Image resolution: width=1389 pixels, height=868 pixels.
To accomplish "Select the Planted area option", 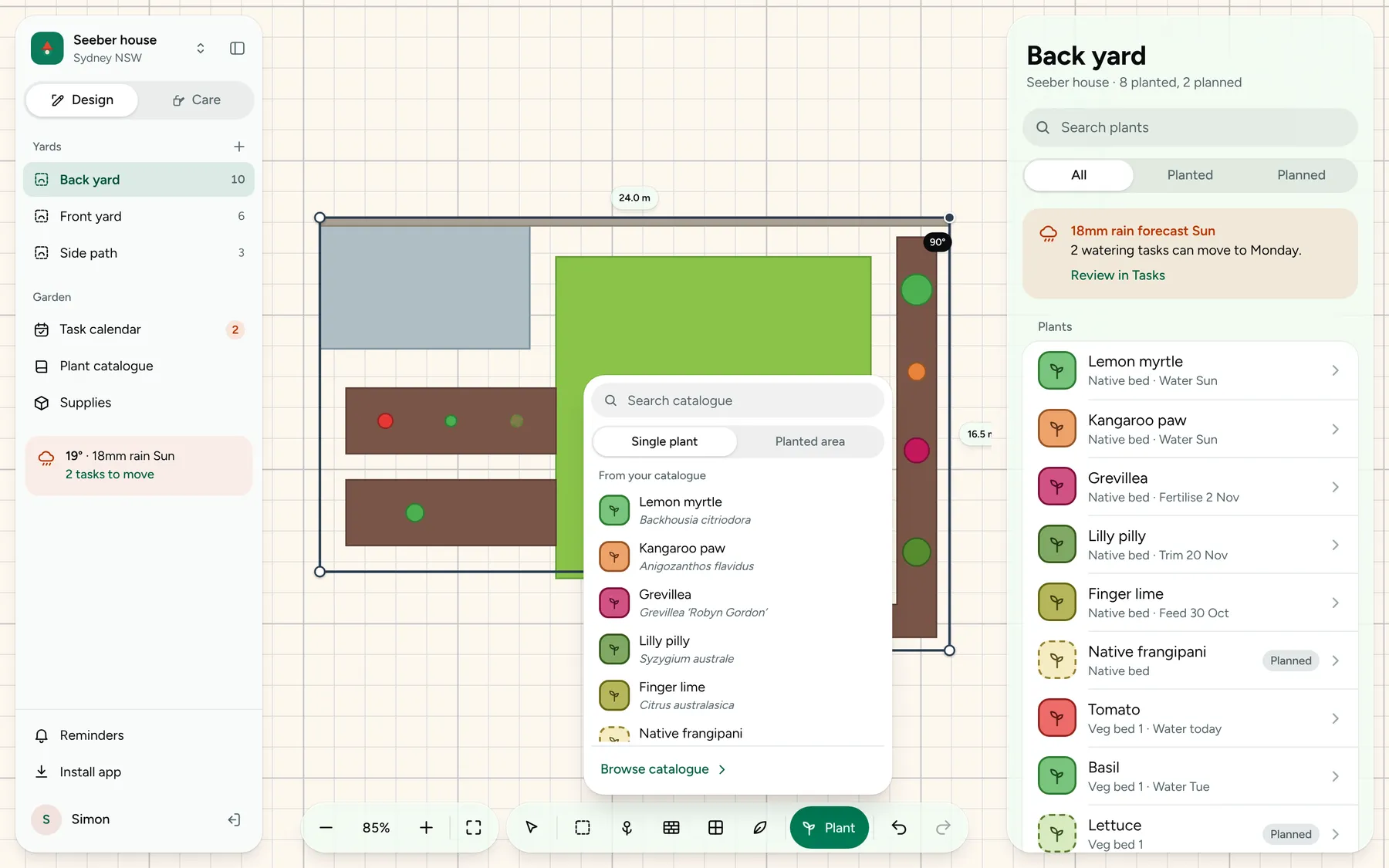I will (809, 441).
